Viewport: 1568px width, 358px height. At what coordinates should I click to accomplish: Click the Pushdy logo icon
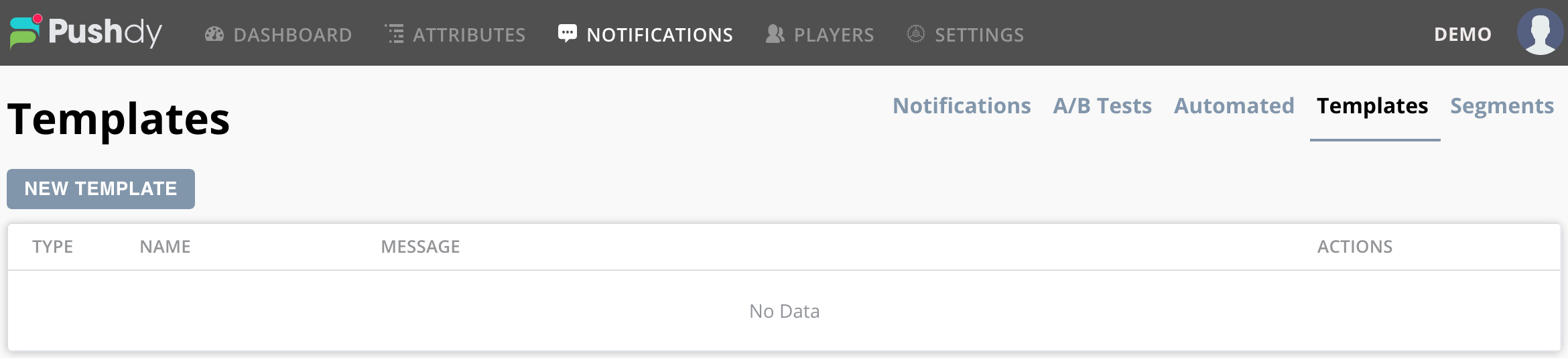[x=25, y=32]
